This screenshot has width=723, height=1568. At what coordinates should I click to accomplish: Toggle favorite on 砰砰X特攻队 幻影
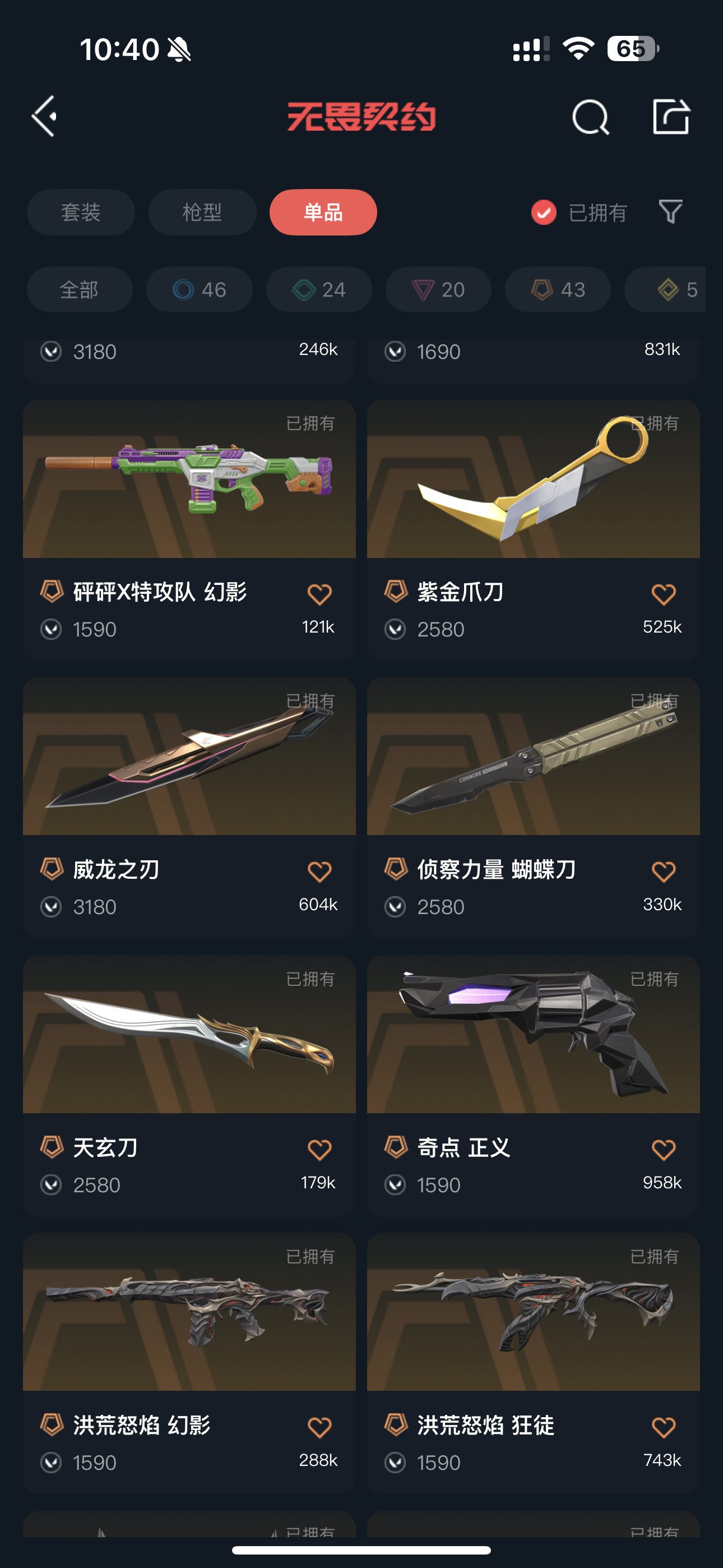coord(319,593)
